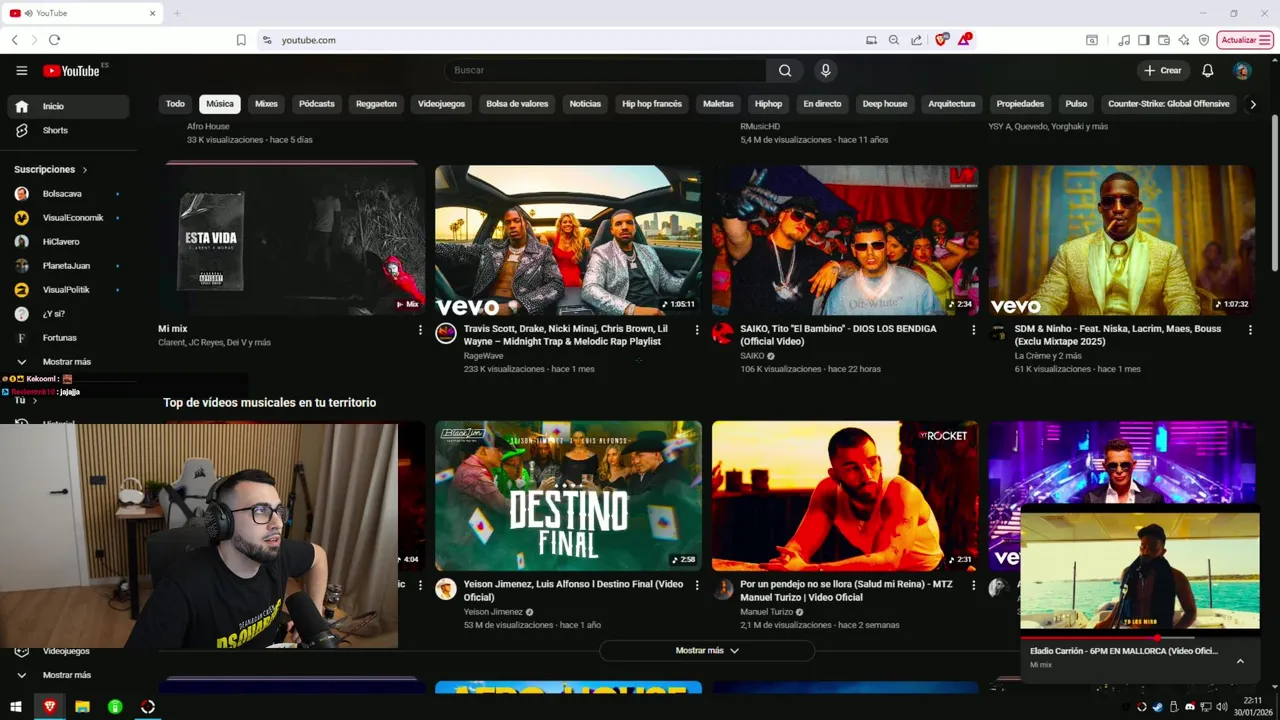Screen dimensions: 1280x720
Task: Select the Counter-Strike: Global Offensive chip
Action: coord(1168,104)
